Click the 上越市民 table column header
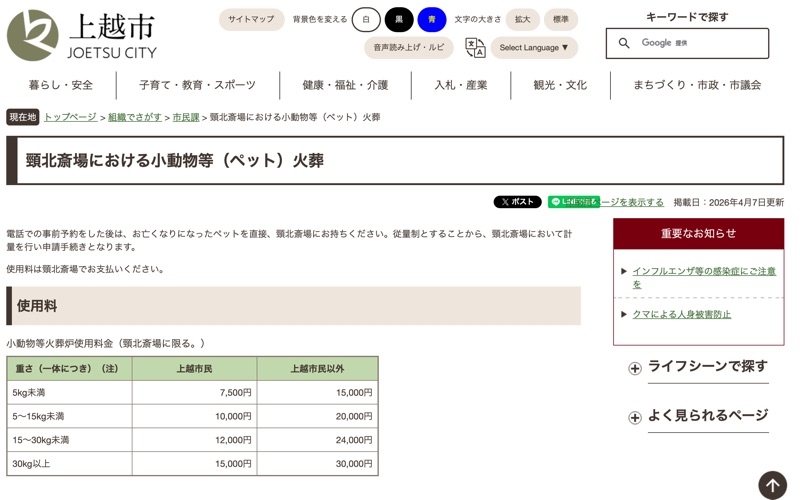The width and height of the screenshot is (800, 500). click(194, 368)
